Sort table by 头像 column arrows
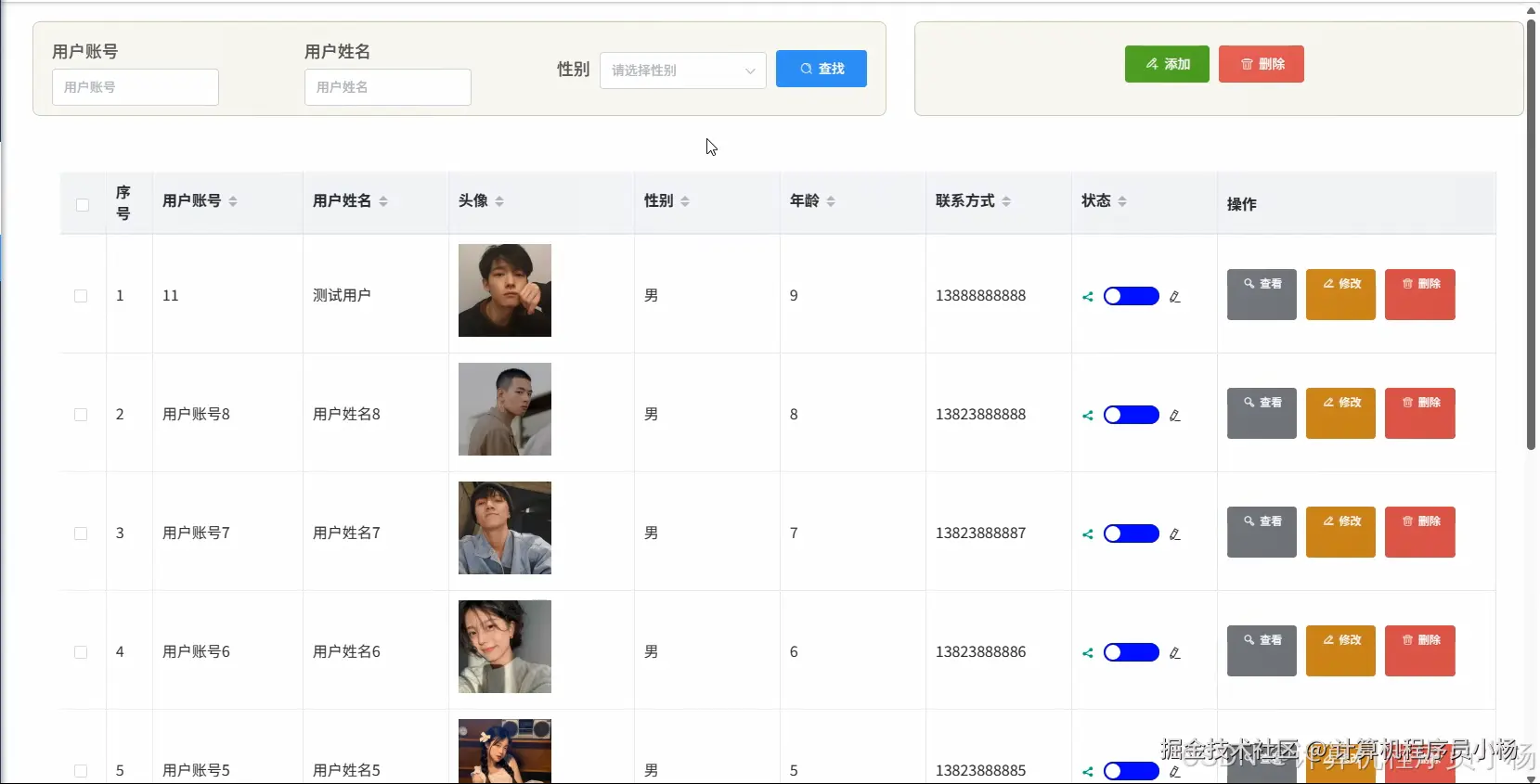1540x784 pixels. [499, 201]
